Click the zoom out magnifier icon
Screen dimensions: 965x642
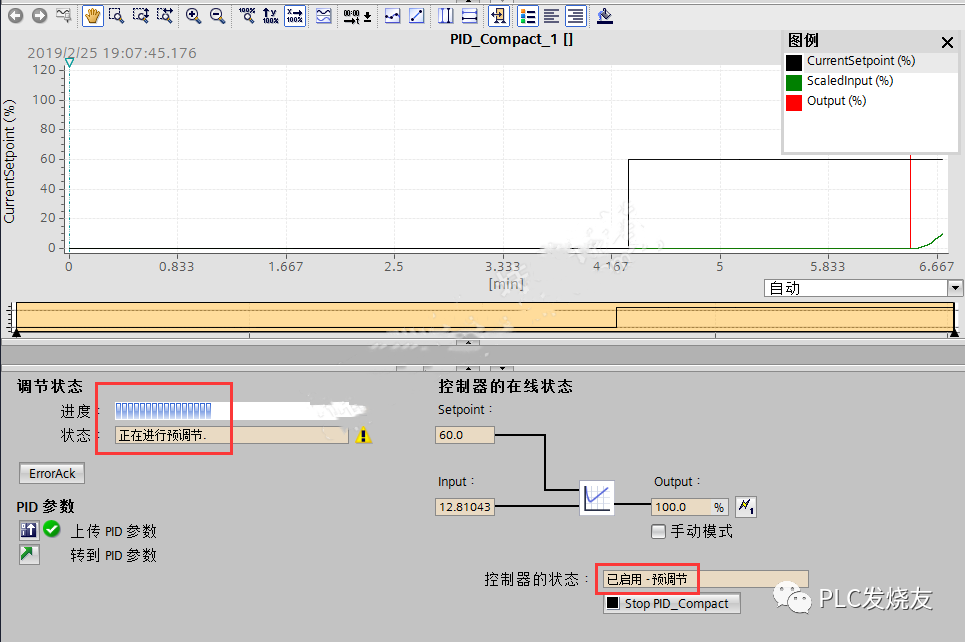[x=217, y=15]
